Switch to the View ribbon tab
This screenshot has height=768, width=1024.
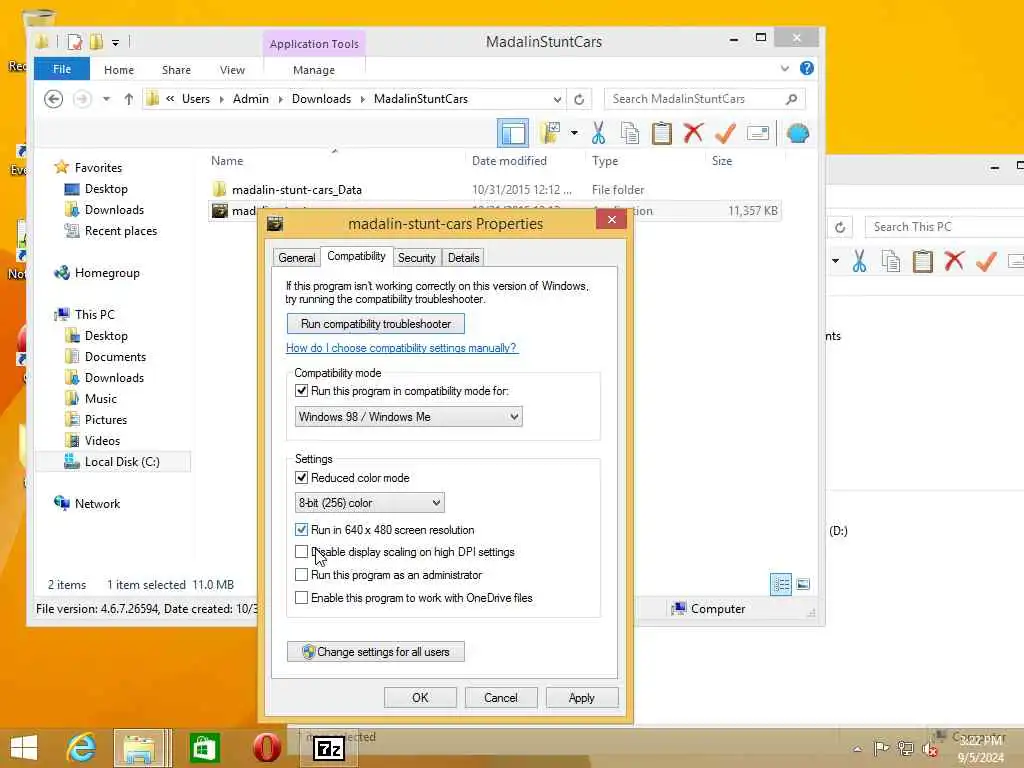232,70
